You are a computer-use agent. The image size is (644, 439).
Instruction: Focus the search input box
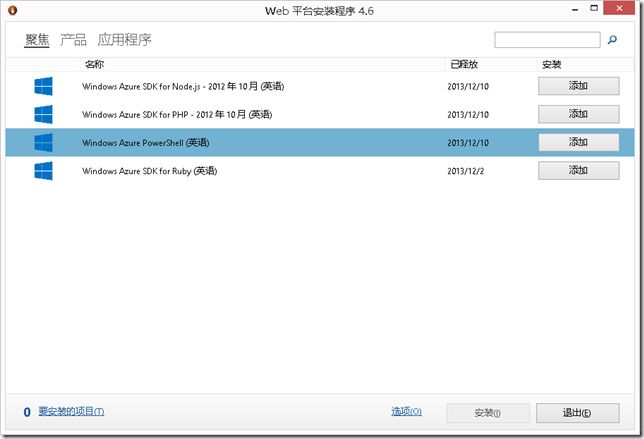[547, 40]
